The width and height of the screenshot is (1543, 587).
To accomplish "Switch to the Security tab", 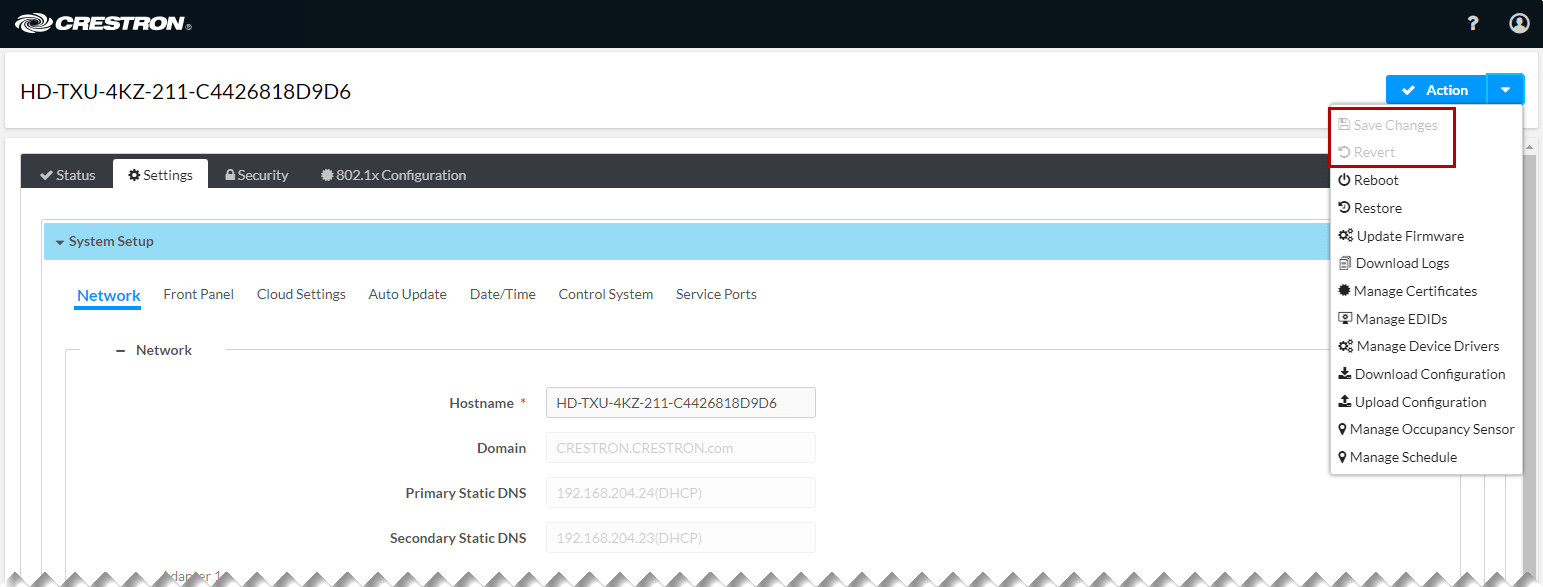I will pyautogui.click(x=256, y=174).
